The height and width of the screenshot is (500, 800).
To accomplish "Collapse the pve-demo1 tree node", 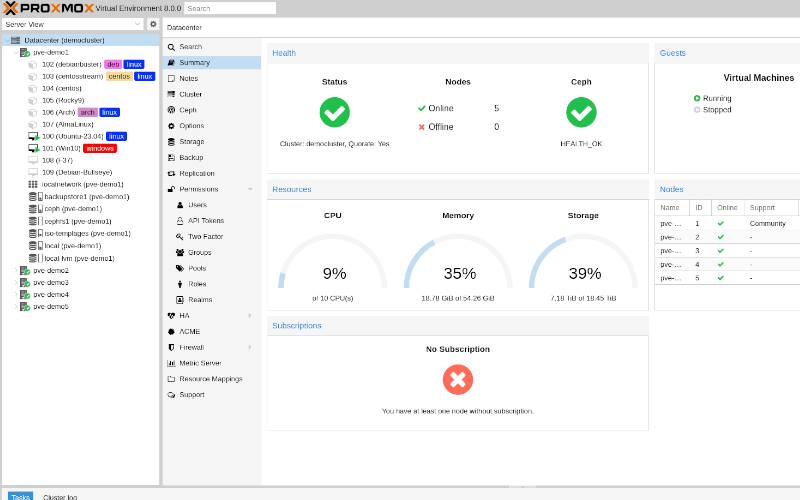I will point(16,53).
